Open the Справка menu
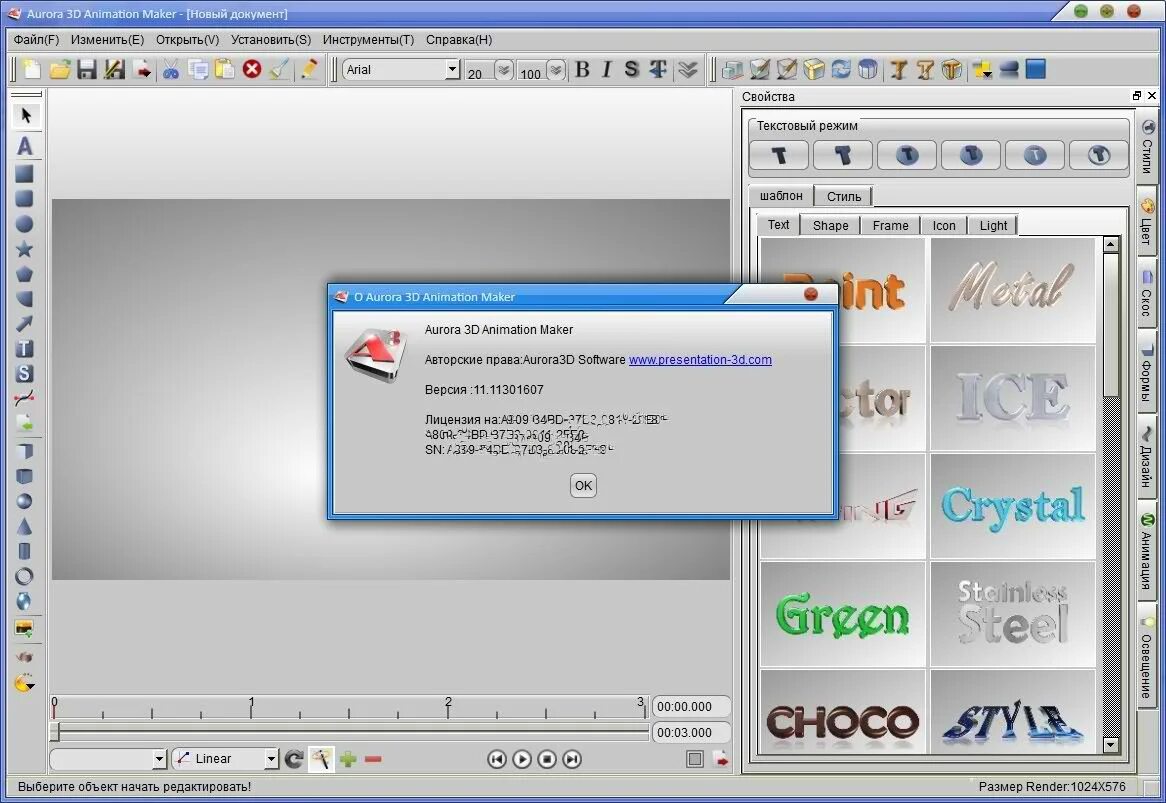1166x803 pixels. [459, 39]
